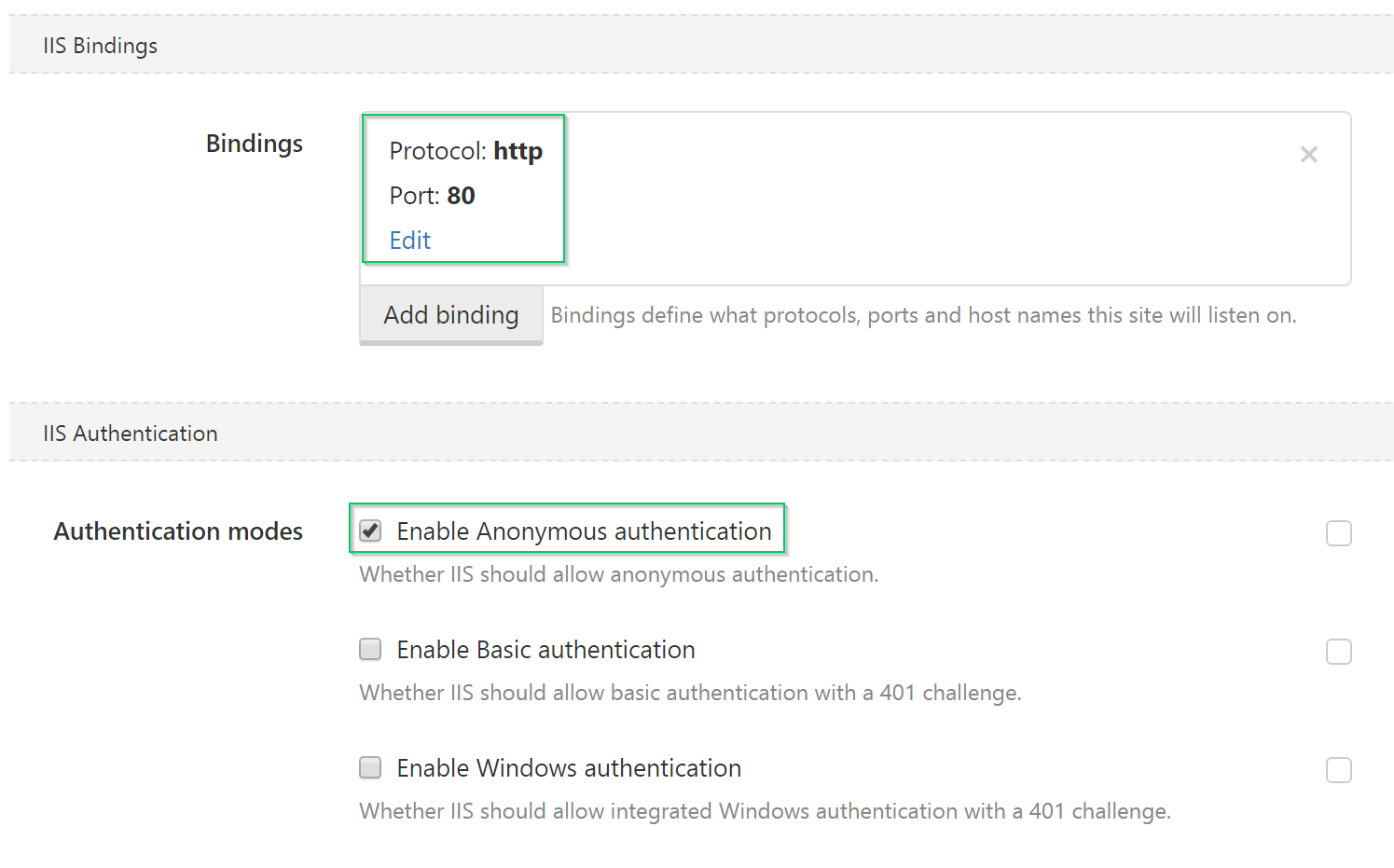Select the 'Protocol: http' line in the binding
This screenshot has height=868, width=1394.
click(x=465, y=151)
